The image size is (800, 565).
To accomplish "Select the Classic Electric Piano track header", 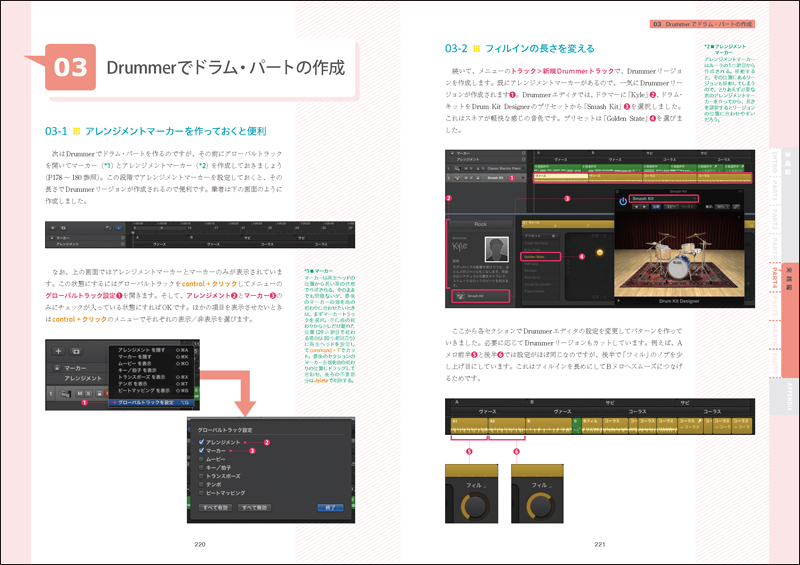I will click(x=485, y=168).
